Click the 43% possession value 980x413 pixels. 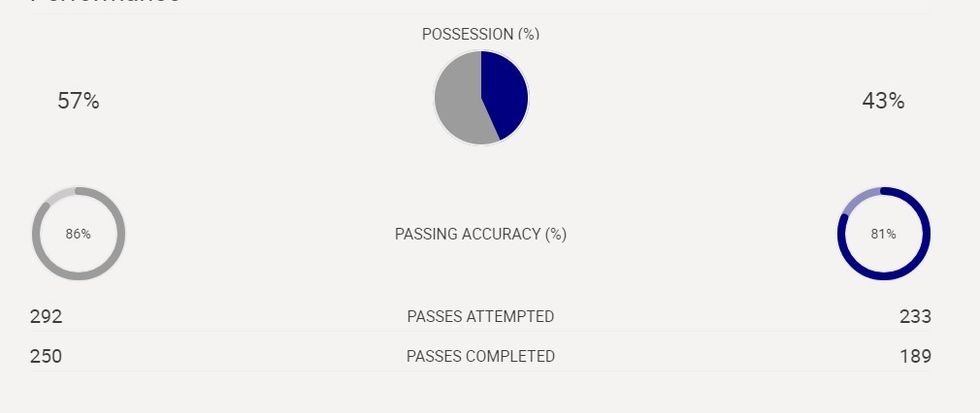point(883,101)
